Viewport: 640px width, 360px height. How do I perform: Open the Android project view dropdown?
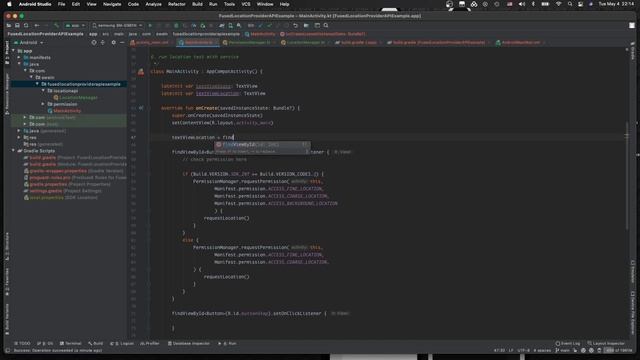(x=29, y=42)
